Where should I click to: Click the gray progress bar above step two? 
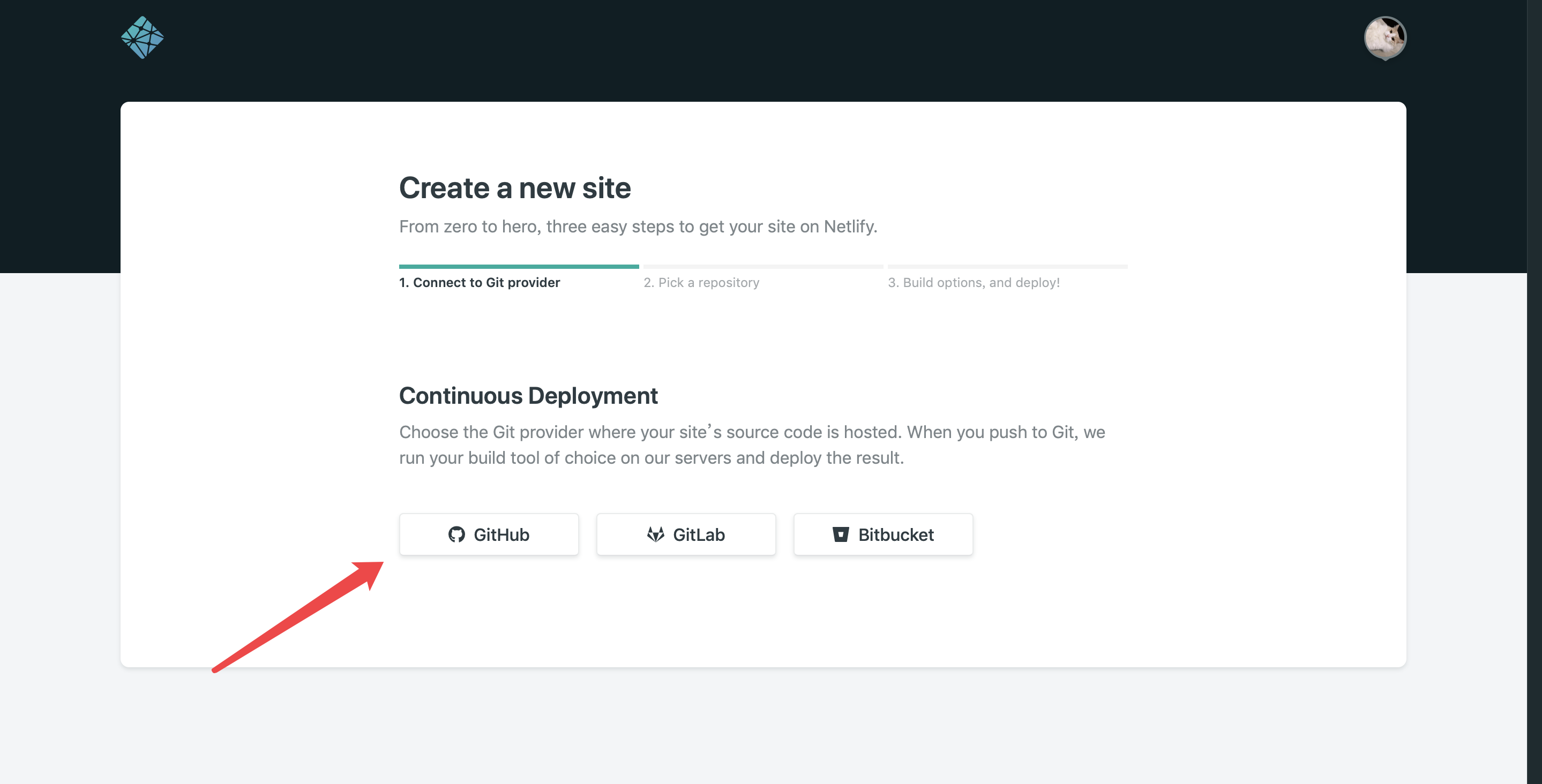[x=762, y=266]
